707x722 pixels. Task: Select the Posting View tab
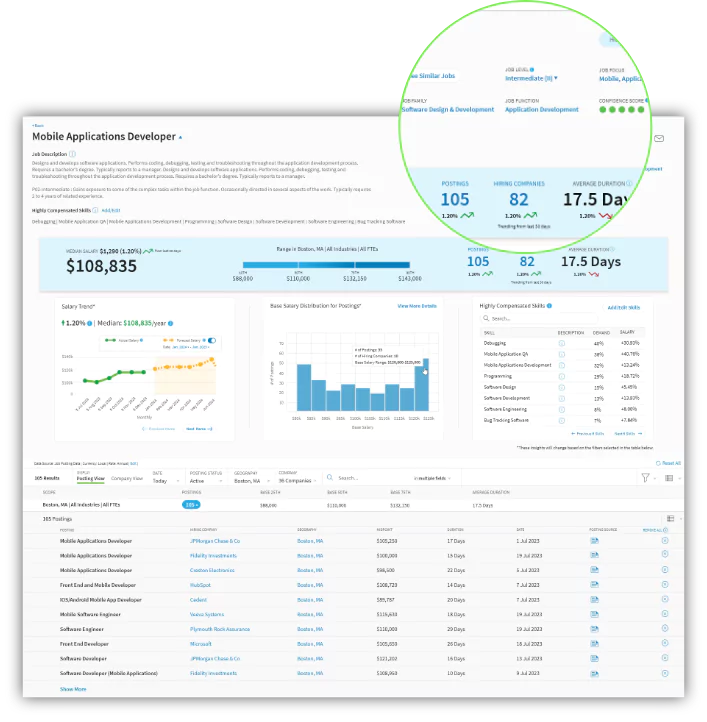91,479
